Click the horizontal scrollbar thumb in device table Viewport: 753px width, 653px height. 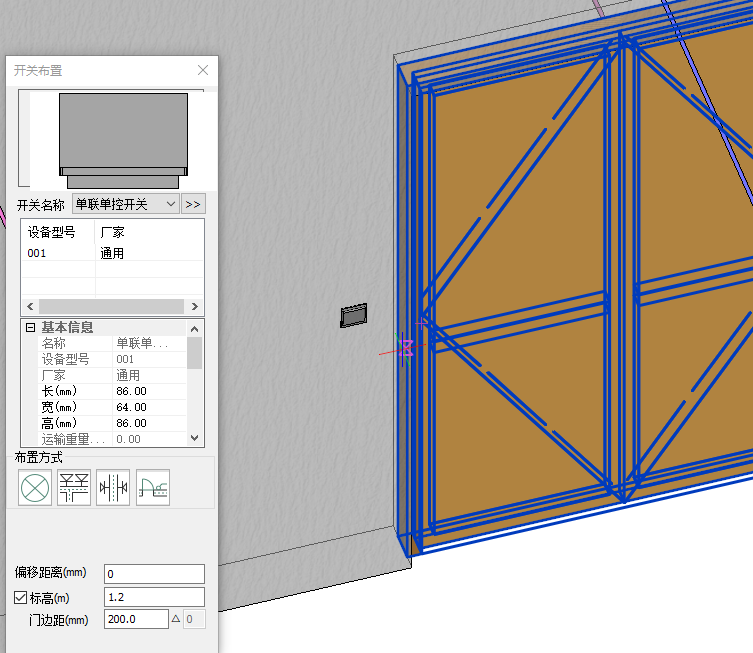click(x=111, y=306)
